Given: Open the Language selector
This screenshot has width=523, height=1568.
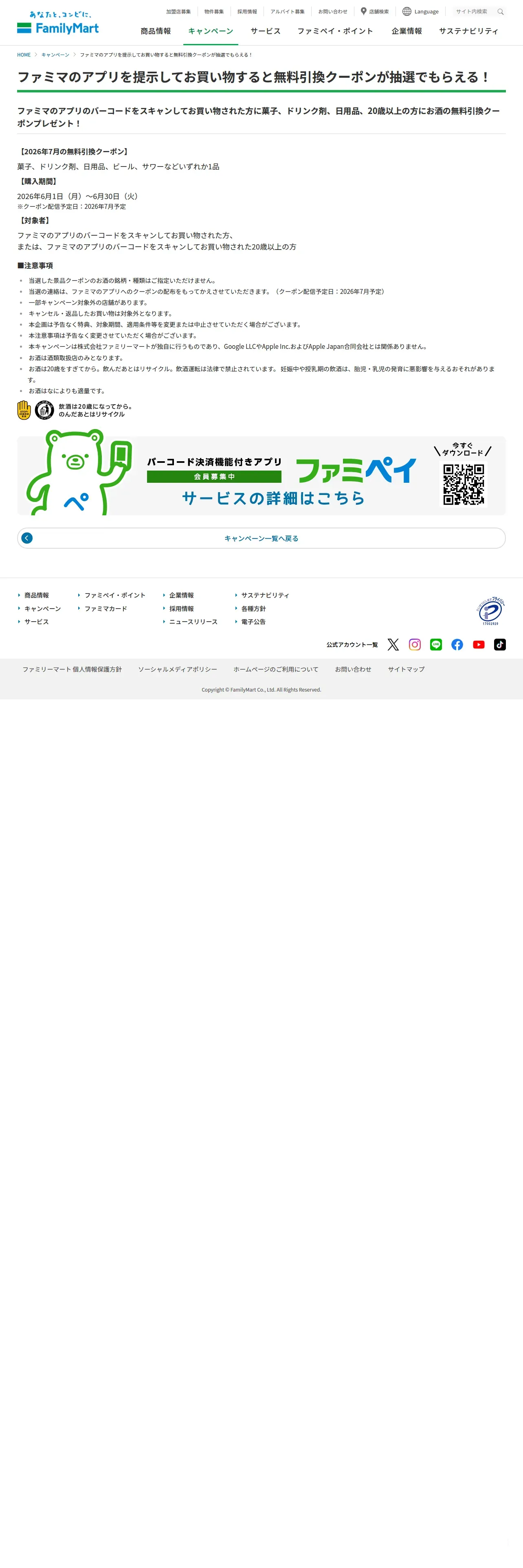Looking at the screenshot, I should [x=421, y=11].
